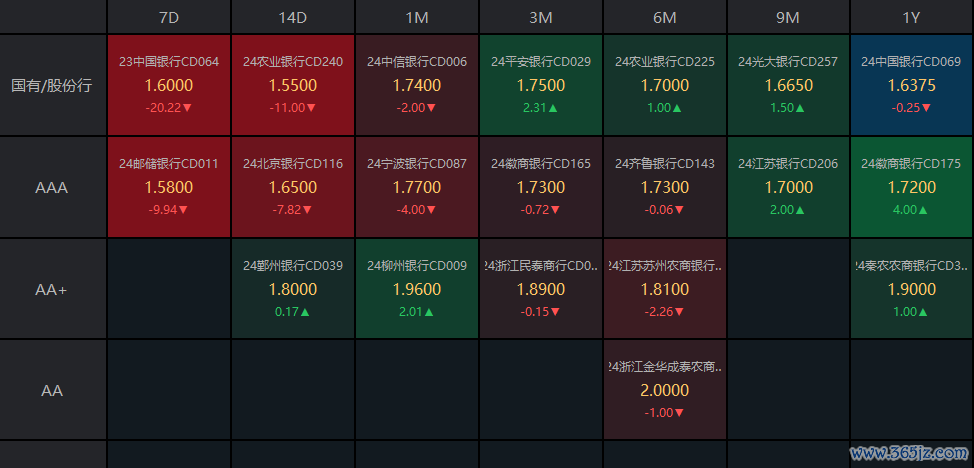
Task: Open the 浙江金华成泰农商 CD cell
Action: [x=665, y=390]
